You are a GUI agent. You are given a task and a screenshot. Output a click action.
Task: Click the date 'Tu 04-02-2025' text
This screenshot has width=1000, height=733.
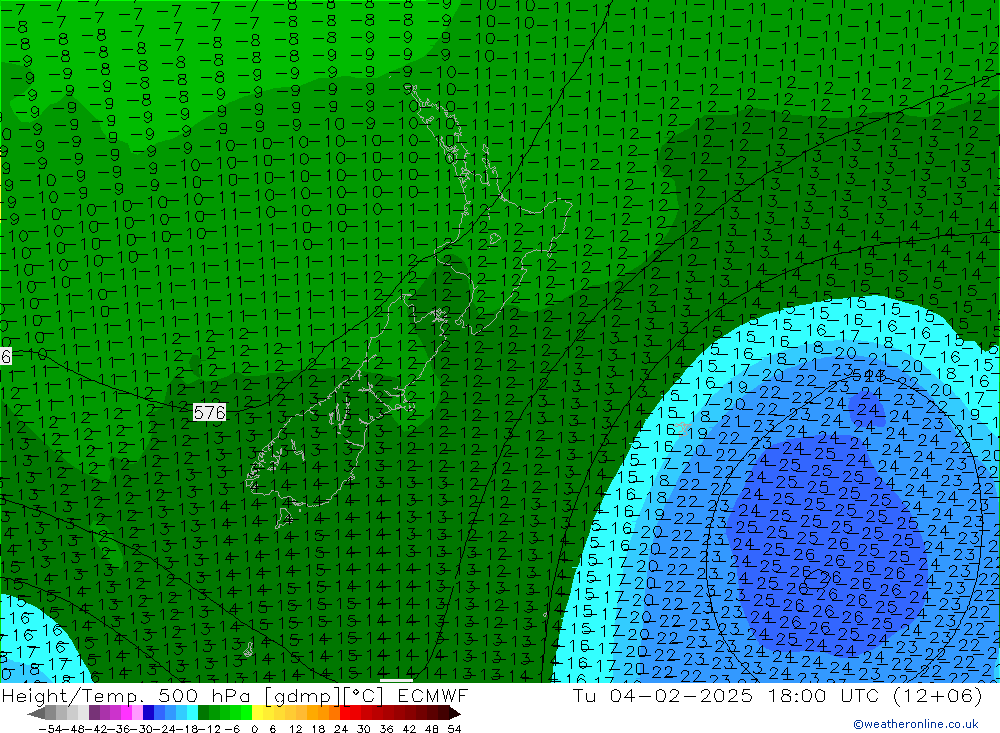coord(663,695)
